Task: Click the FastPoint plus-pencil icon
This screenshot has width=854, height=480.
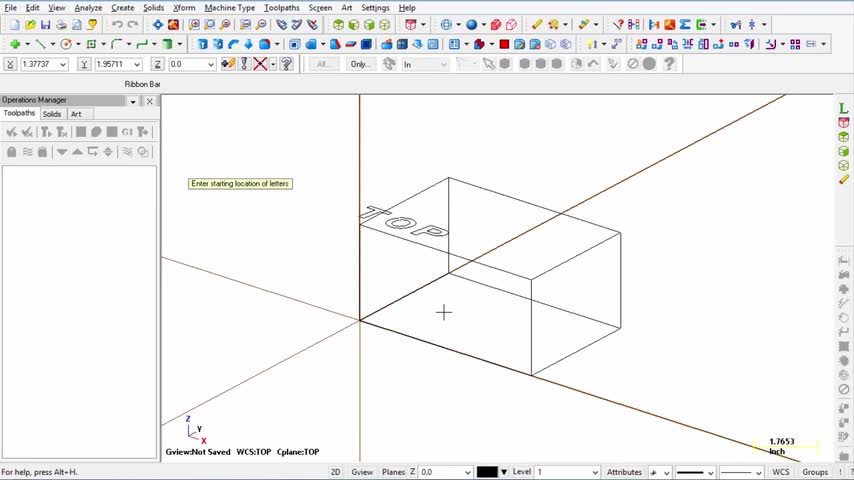Action: point(228,64)
